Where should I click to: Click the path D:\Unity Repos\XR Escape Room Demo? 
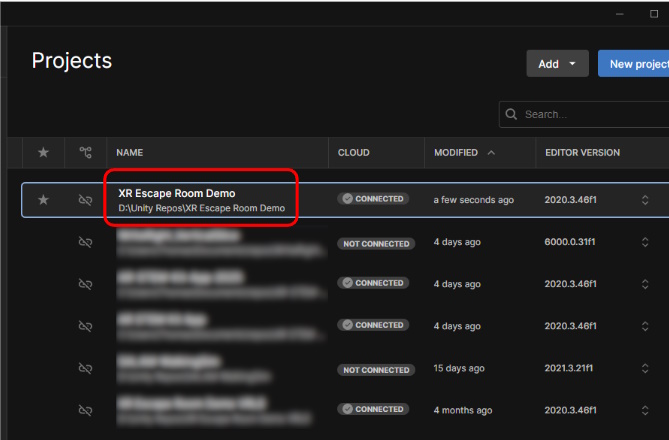pyautogui.click(x=201, y=208)
